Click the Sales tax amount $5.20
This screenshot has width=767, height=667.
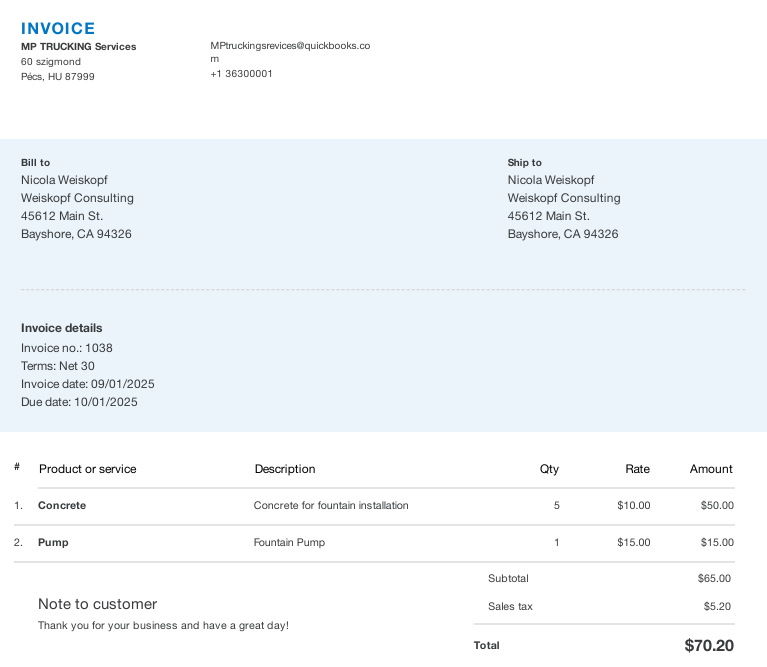pyautogui.click(x=716, y=607)
